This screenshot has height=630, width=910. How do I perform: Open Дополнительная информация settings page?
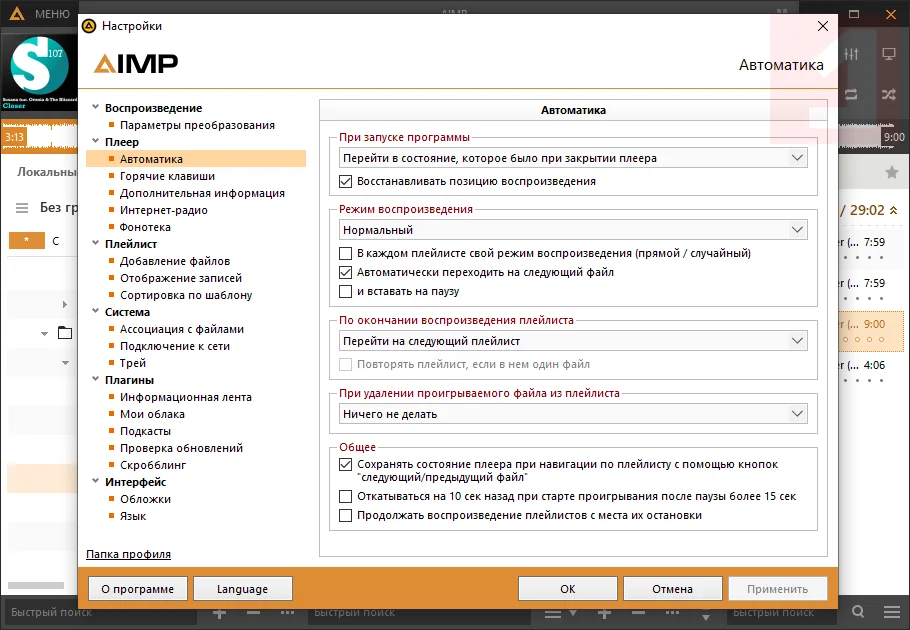pos(202,193)
